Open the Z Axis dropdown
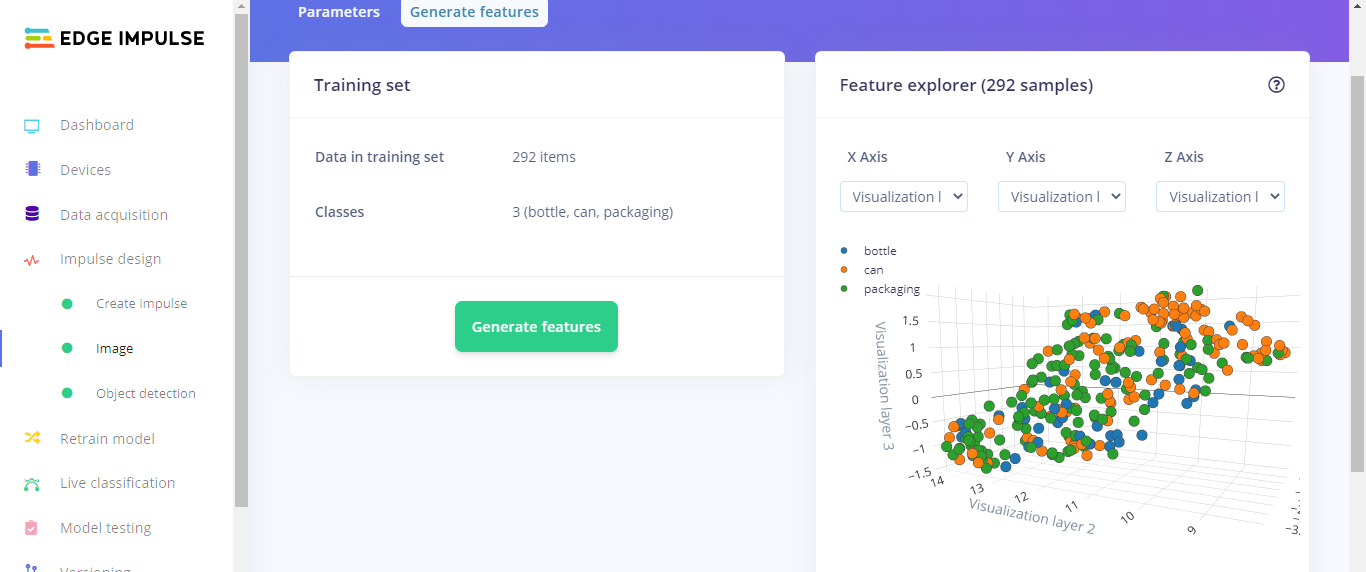 [1220, 197]
